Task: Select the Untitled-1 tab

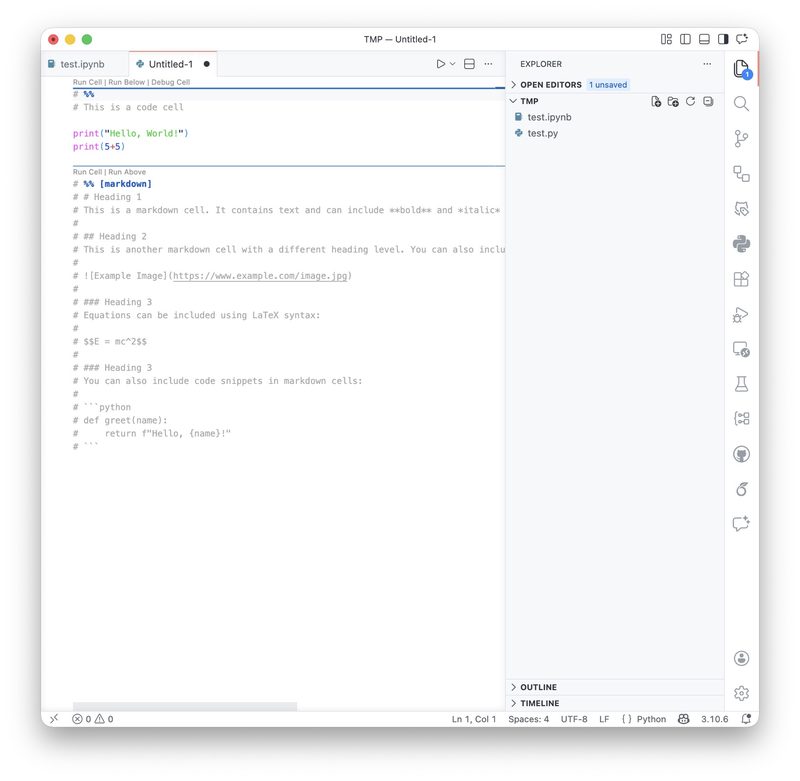Action: pyautogui.click(x=170, y=64)
